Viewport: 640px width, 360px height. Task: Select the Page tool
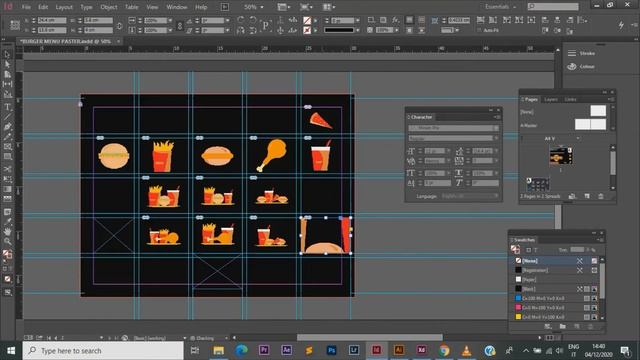[7, 74]
